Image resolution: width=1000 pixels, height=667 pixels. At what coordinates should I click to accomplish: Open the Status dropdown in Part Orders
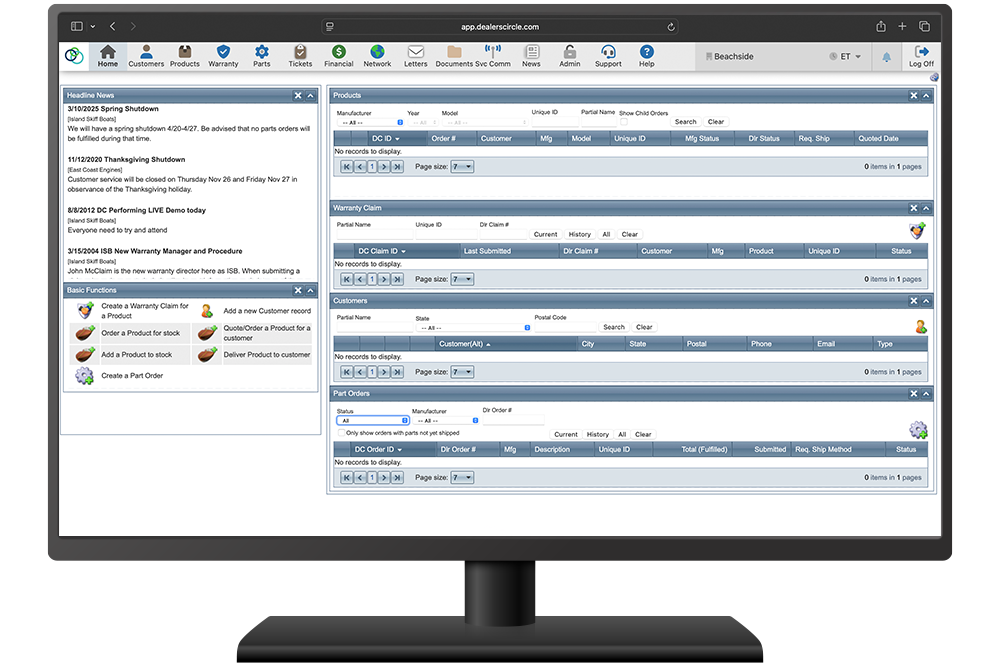pyautogui.click(x=372, y=421)
